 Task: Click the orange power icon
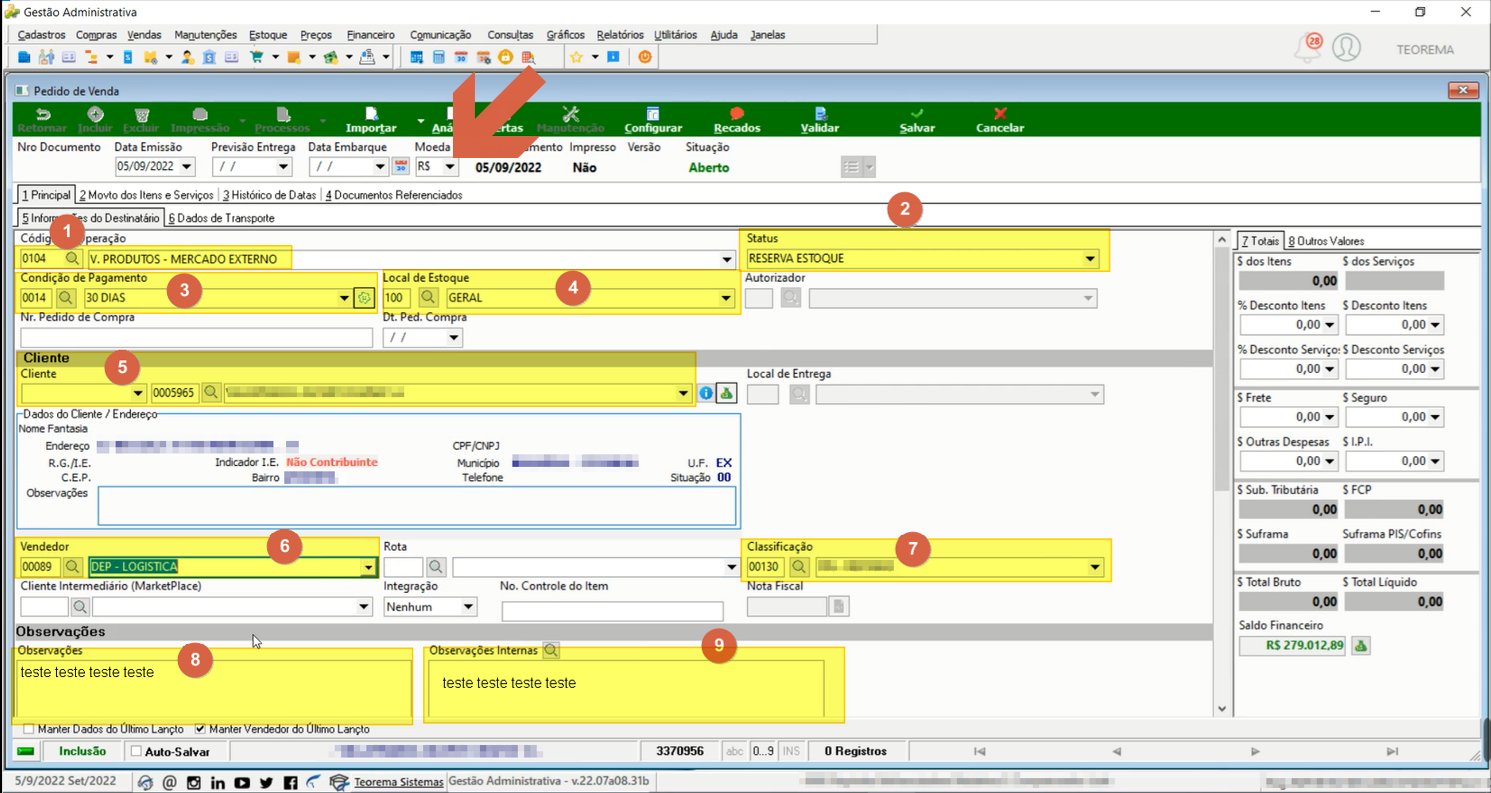pos(645,57)
